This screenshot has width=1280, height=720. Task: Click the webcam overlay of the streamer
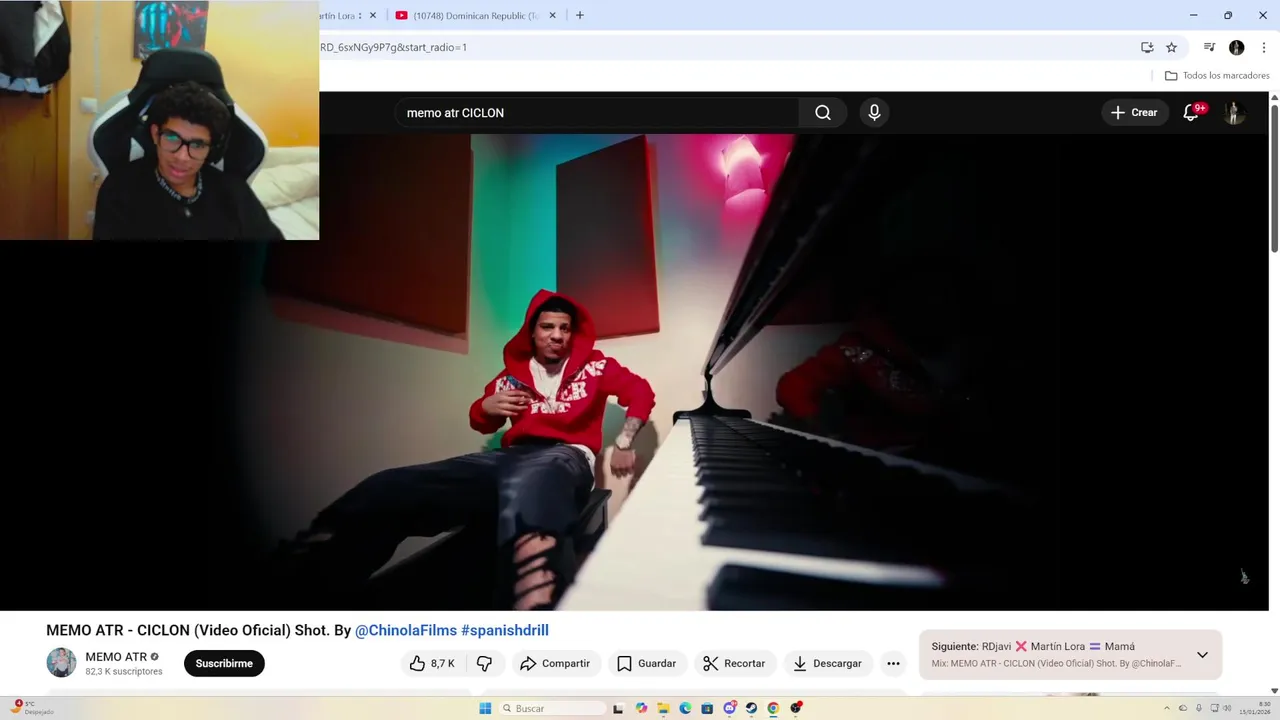click(x=159, y=120)
